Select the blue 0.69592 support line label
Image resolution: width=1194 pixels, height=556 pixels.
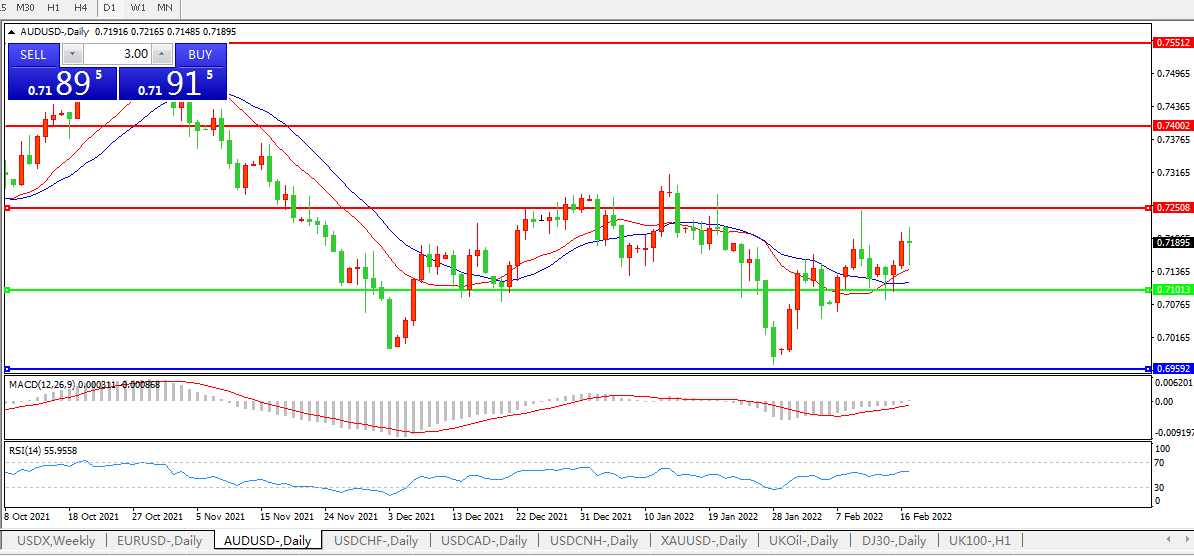point(1172,368)
